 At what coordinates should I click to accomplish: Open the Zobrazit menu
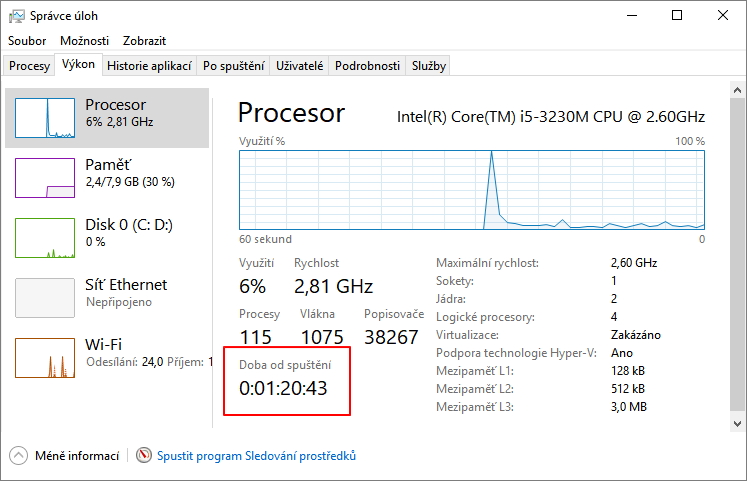[144, 41]
